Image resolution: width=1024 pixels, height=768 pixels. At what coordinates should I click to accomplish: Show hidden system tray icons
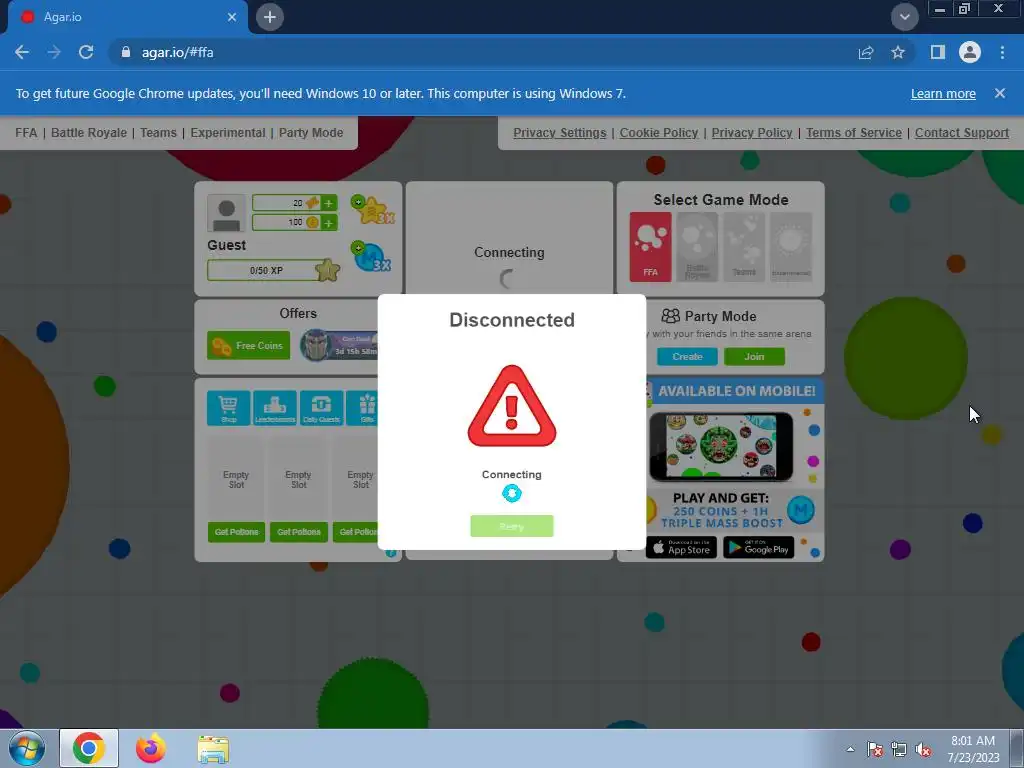click(x=850, y=749)
